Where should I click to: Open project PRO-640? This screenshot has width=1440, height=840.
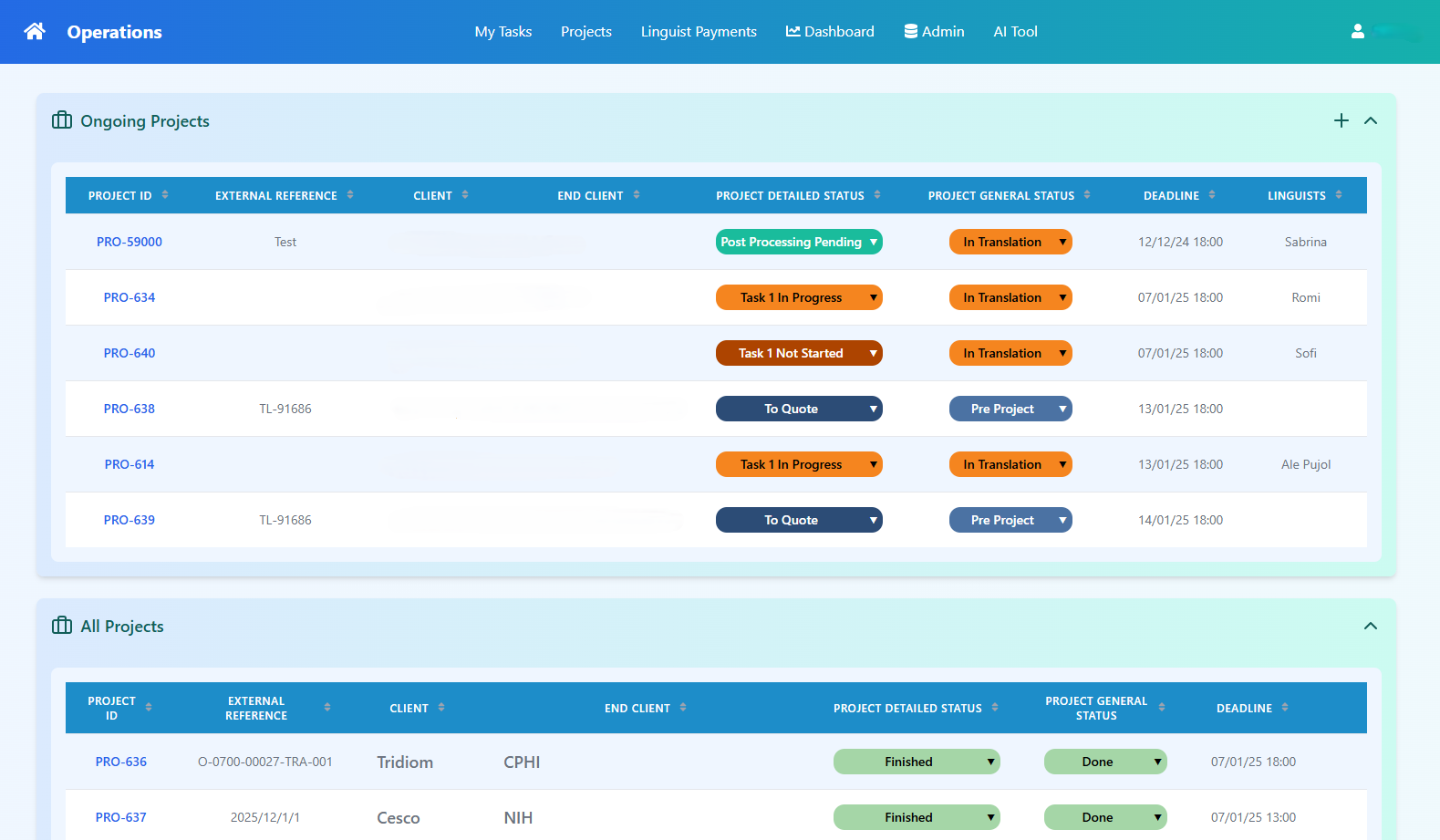pyautogui.click(x=129, y=353)
